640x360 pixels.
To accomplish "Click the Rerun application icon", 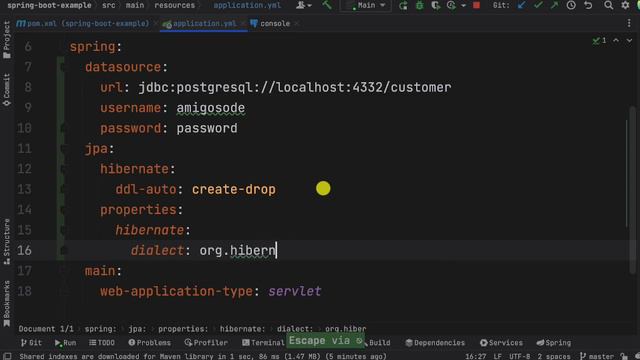I will point(403,5).
